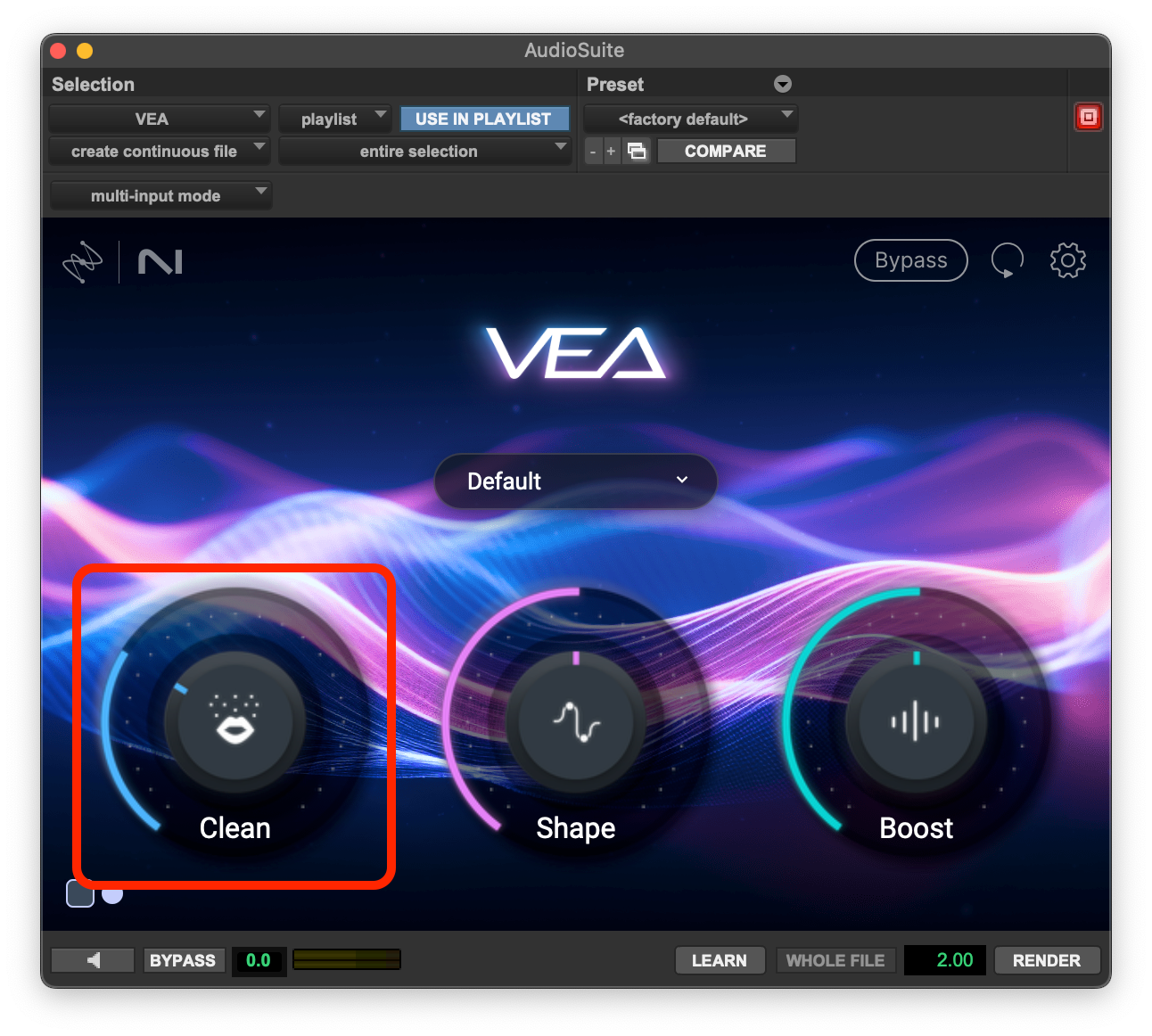The height and width of the screenshot is (1036, 1152).
Task: Open VEA settings gear
Action: [x=1067, y=260]
